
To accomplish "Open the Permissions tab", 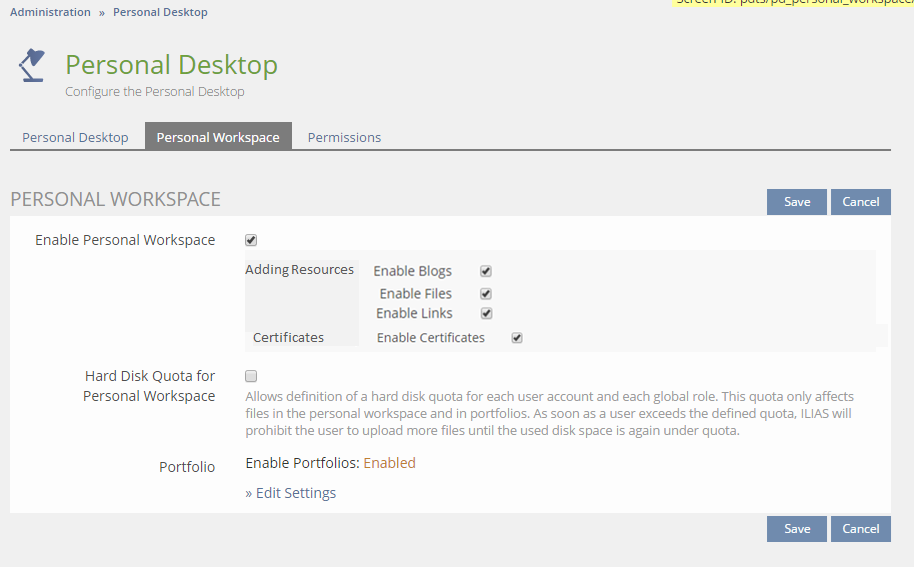I will (x=344, y=137).
